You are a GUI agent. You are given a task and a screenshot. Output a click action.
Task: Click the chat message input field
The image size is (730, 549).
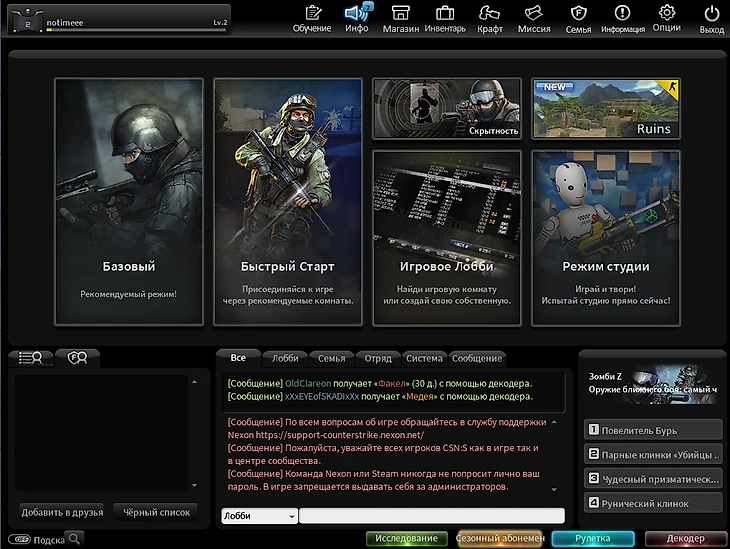[x=431, y=516]
